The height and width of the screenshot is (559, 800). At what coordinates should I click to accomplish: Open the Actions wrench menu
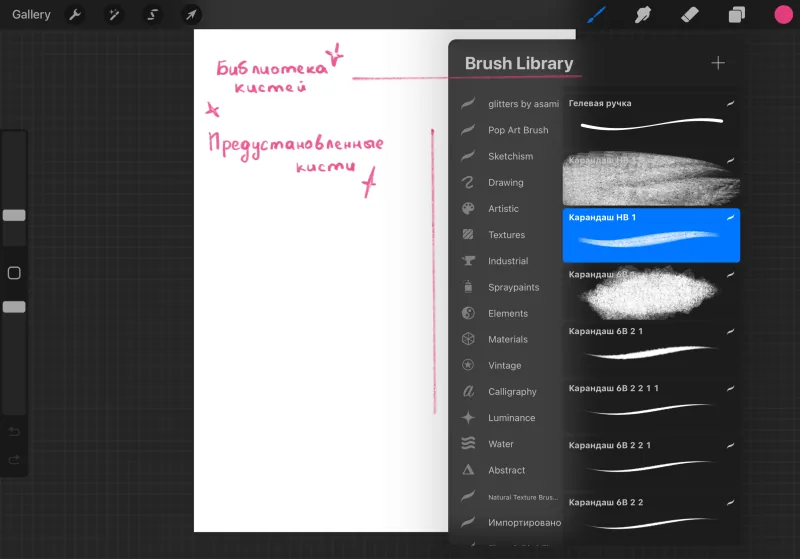pyautogui.click(x=76, y=14)
